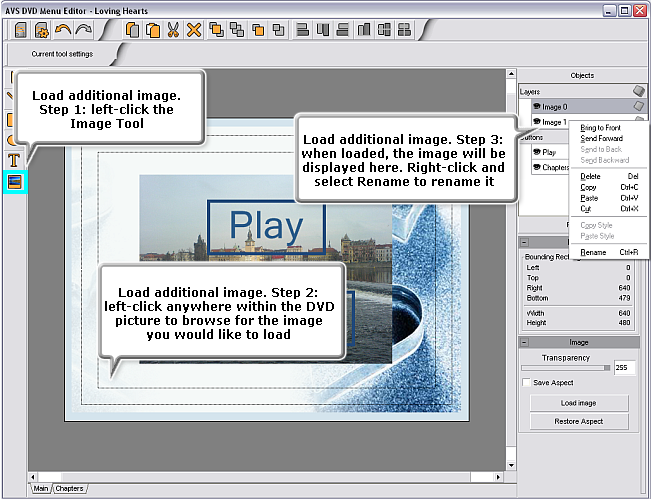Collapse the Bounding Rectangle properties section
Viewport: 651px width, 499px height.
tap(524, 242)
